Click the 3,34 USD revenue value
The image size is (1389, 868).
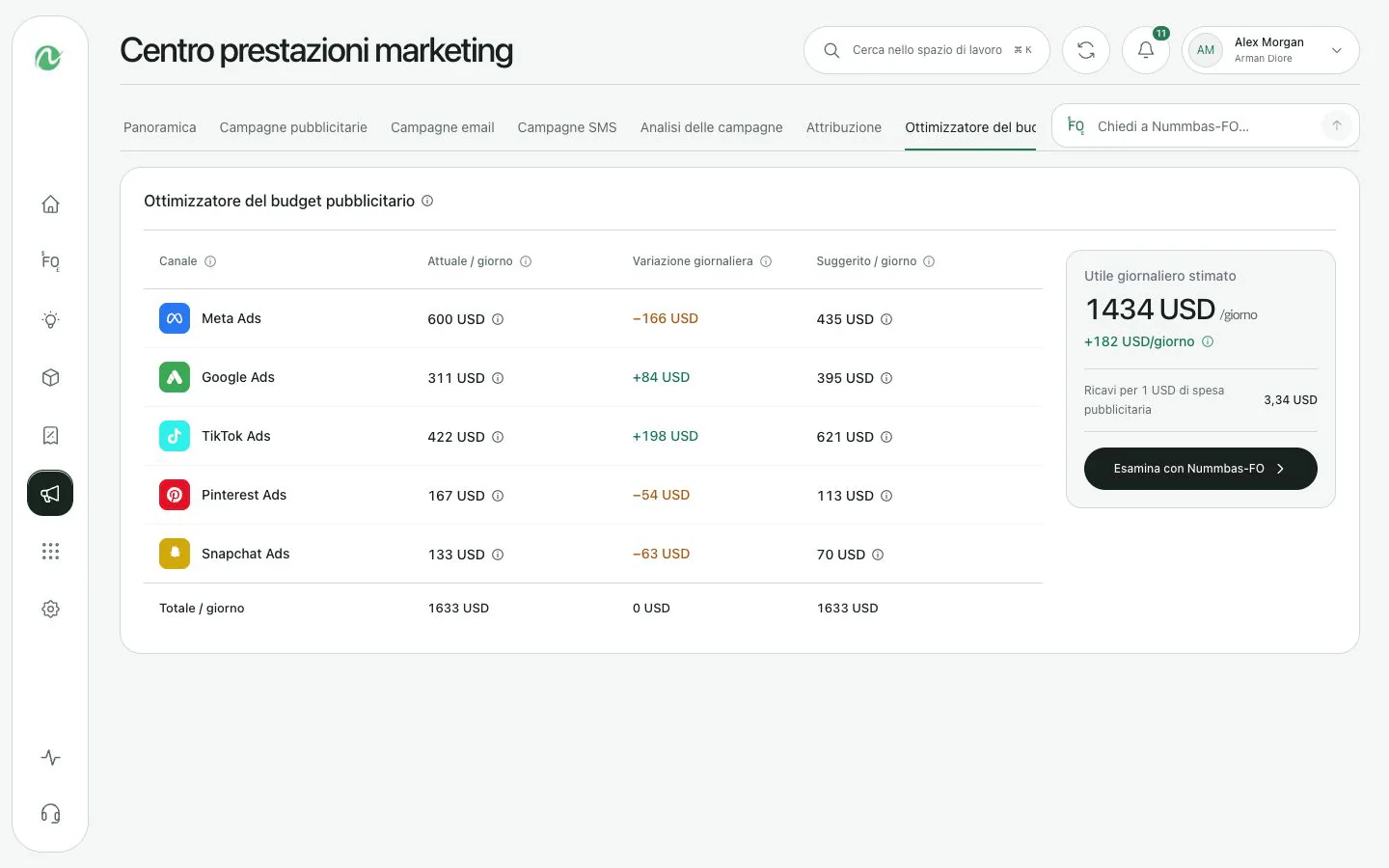[1291, 400]
